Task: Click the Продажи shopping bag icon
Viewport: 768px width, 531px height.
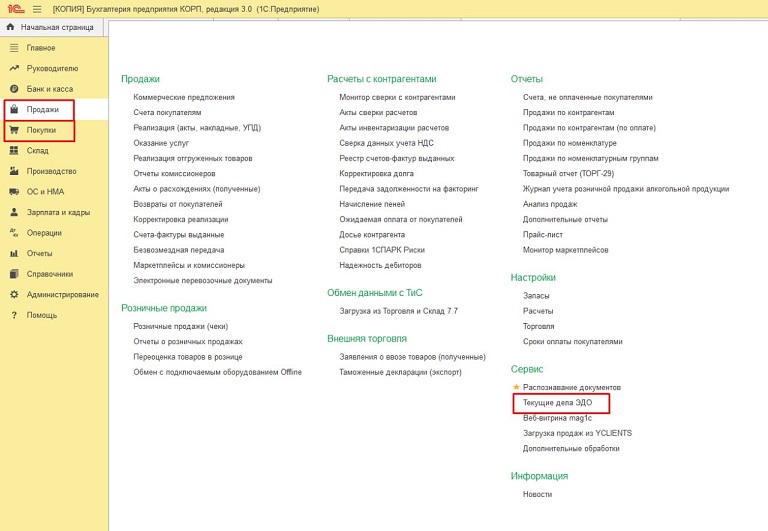Action: 14,109
